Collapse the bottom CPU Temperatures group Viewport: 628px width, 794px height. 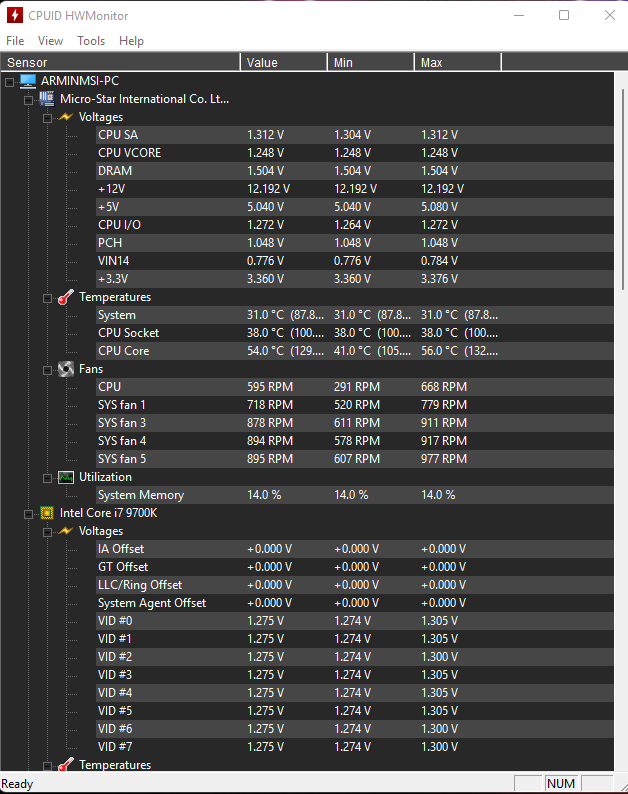47,766
